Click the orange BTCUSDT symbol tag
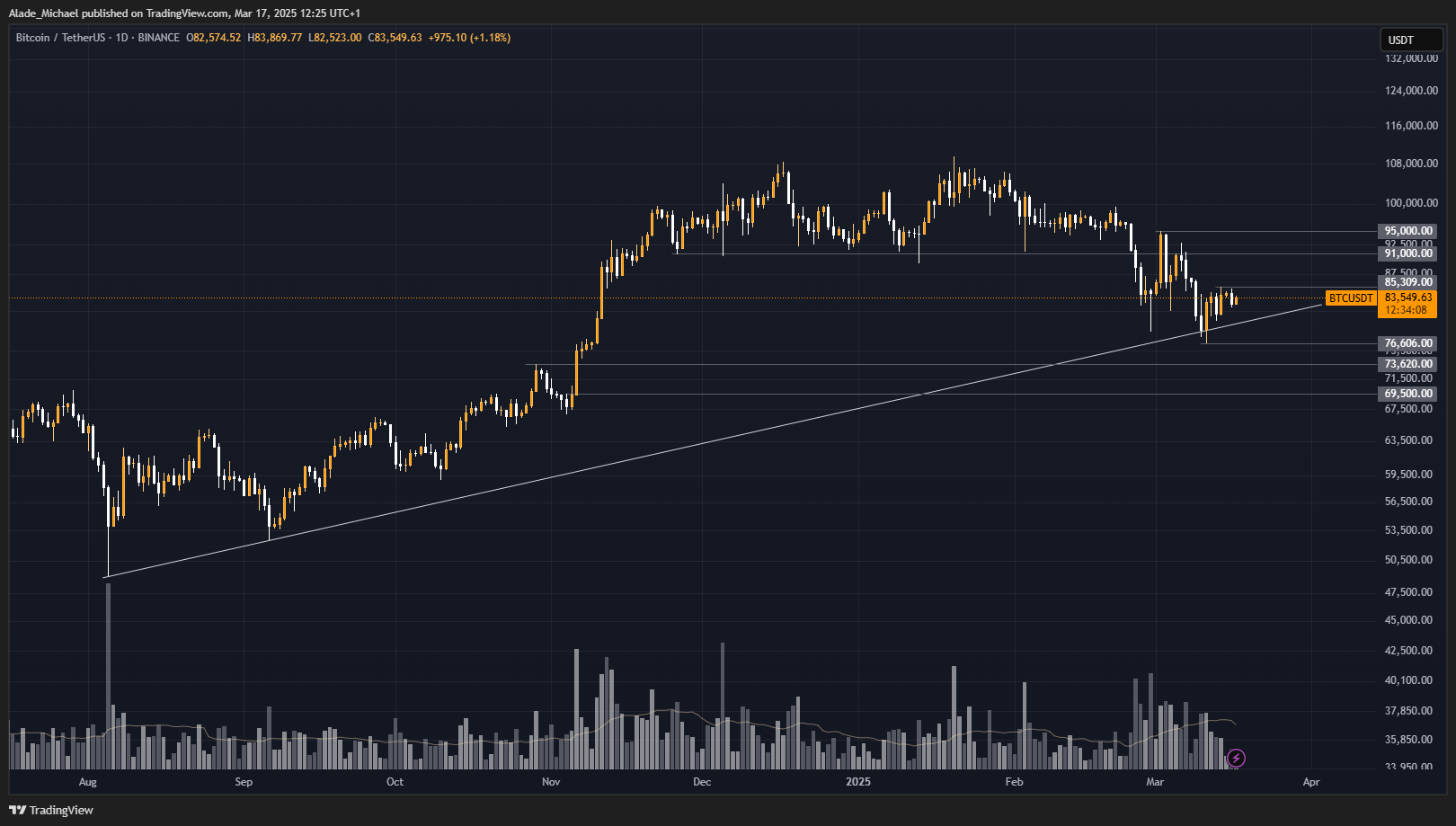Screen dimensions: 1456x826 tap(1351, 298)
